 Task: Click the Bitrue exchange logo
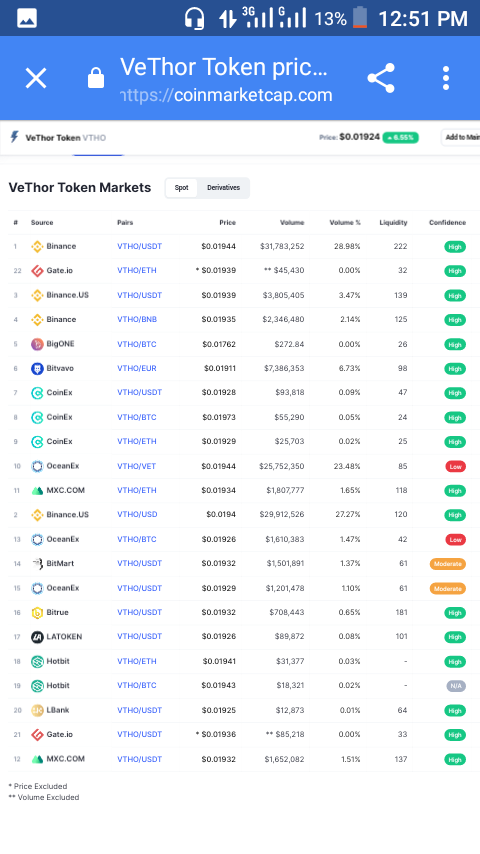[37, 613]
